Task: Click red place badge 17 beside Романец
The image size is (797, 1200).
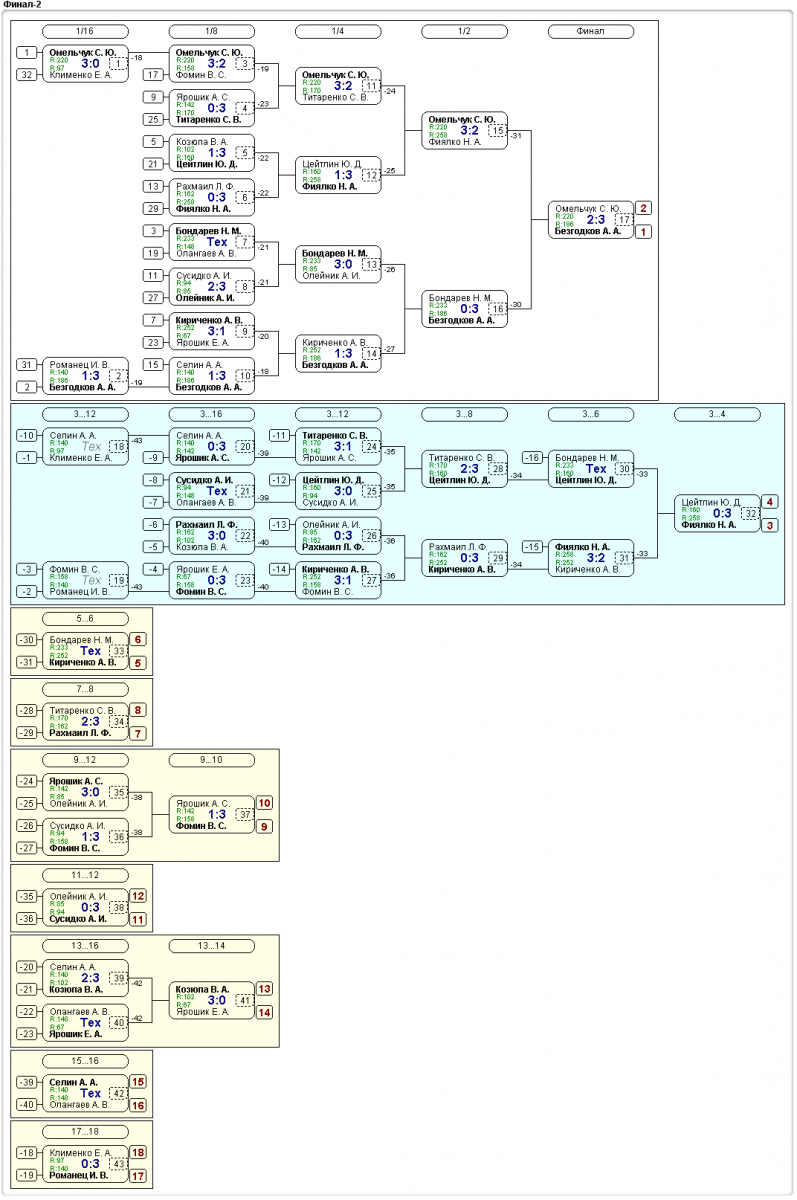Action: coord(139,1176)
